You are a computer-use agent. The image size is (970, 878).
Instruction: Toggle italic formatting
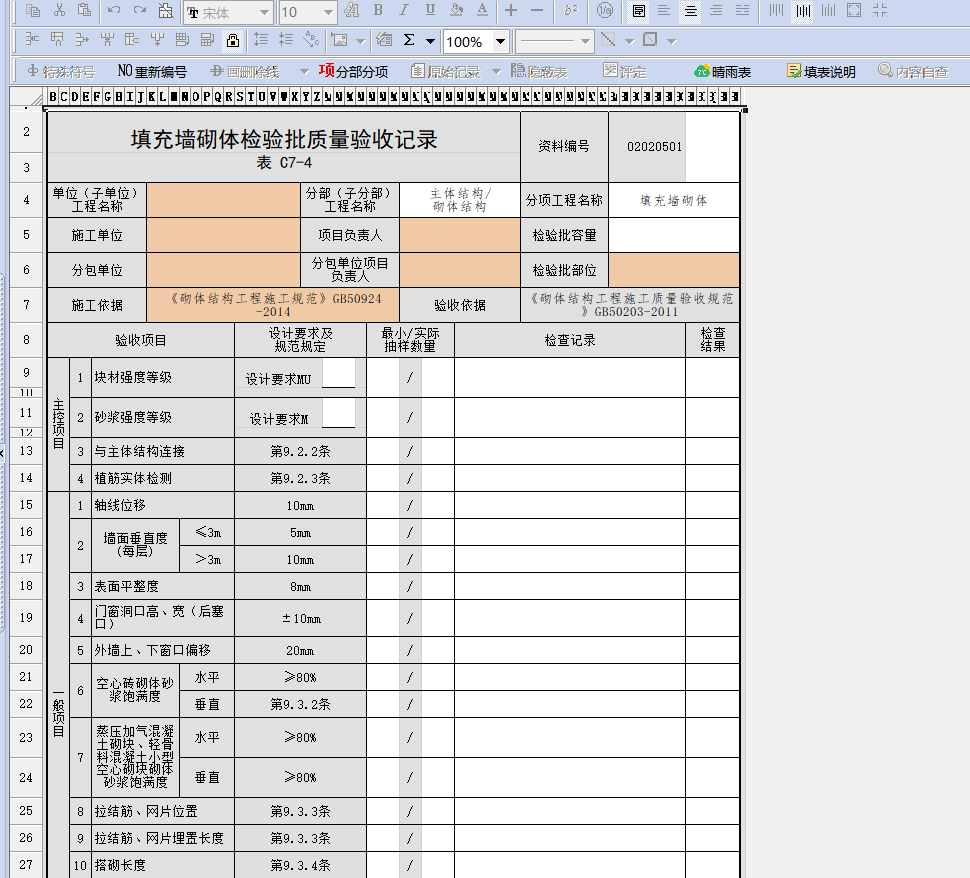click(x=404, y=11)
